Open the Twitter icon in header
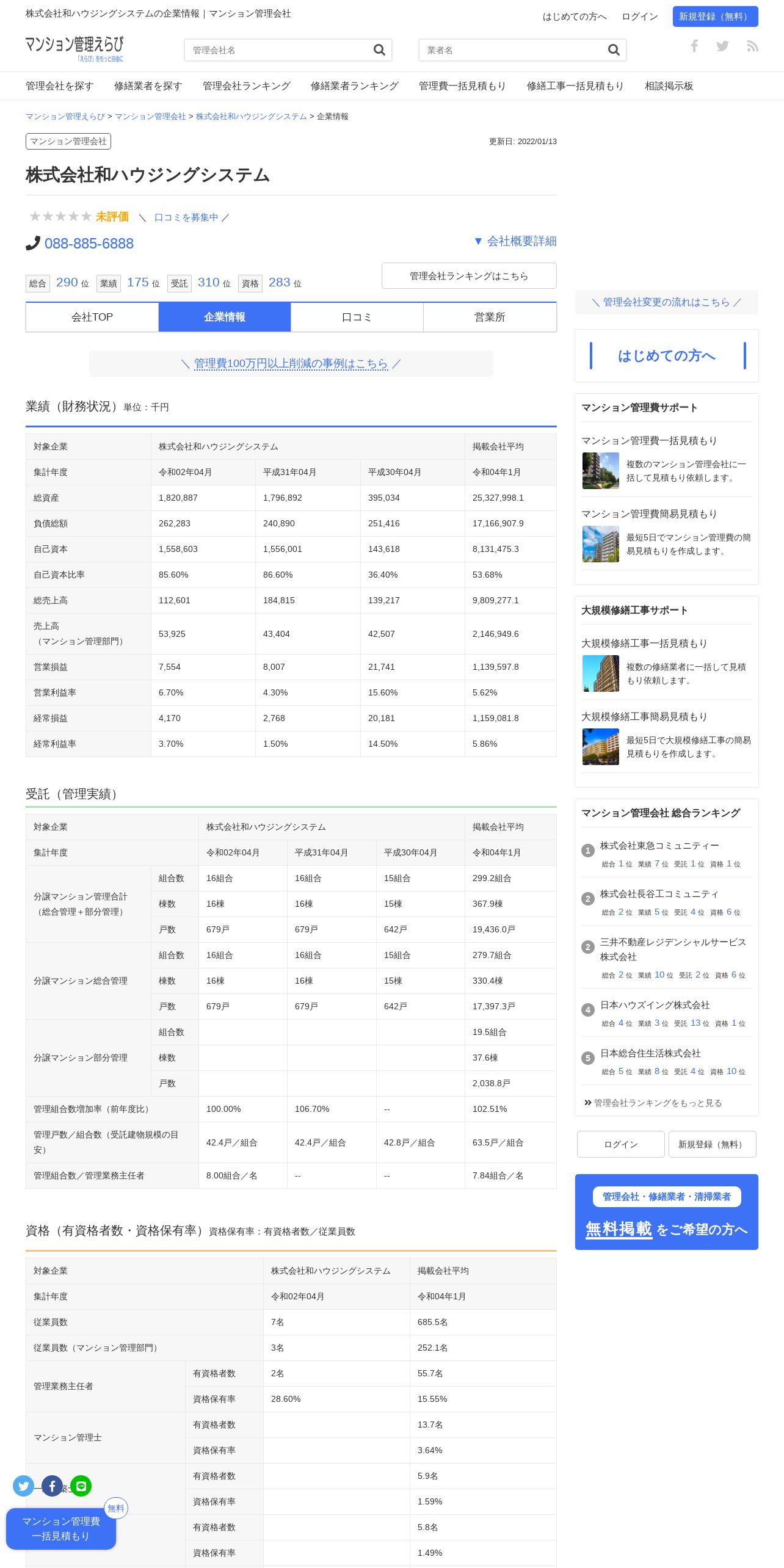784x1568 pixels. [722, 46]
